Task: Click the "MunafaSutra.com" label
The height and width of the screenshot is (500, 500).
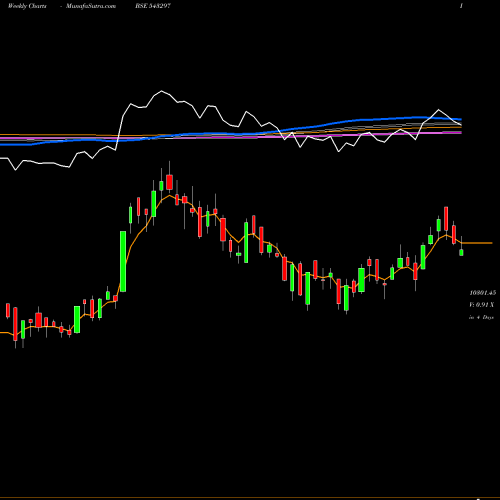Action: pyautogui.click(x=91, y=6)
